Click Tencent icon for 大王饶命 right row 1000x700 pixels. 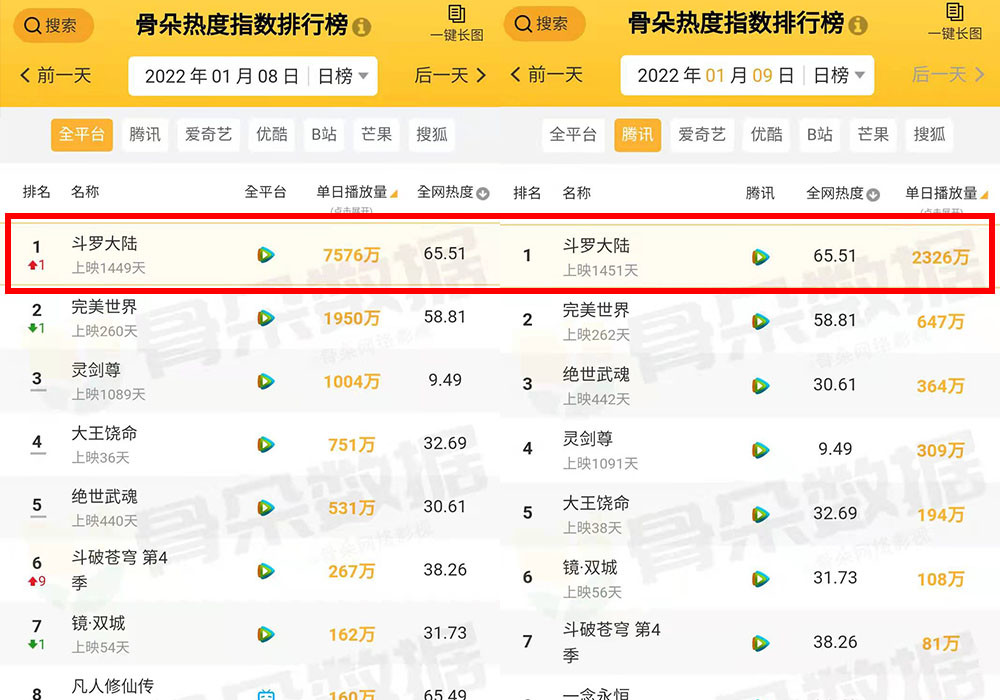click(760, 514)
